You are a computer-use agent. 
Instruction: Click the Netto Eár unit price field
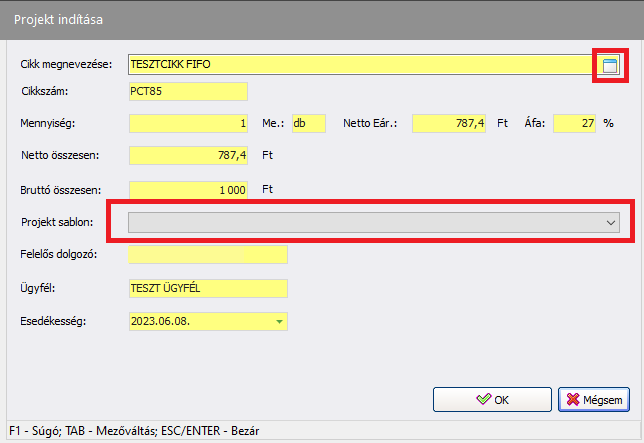pyautogui.click(x=449, y=124)
